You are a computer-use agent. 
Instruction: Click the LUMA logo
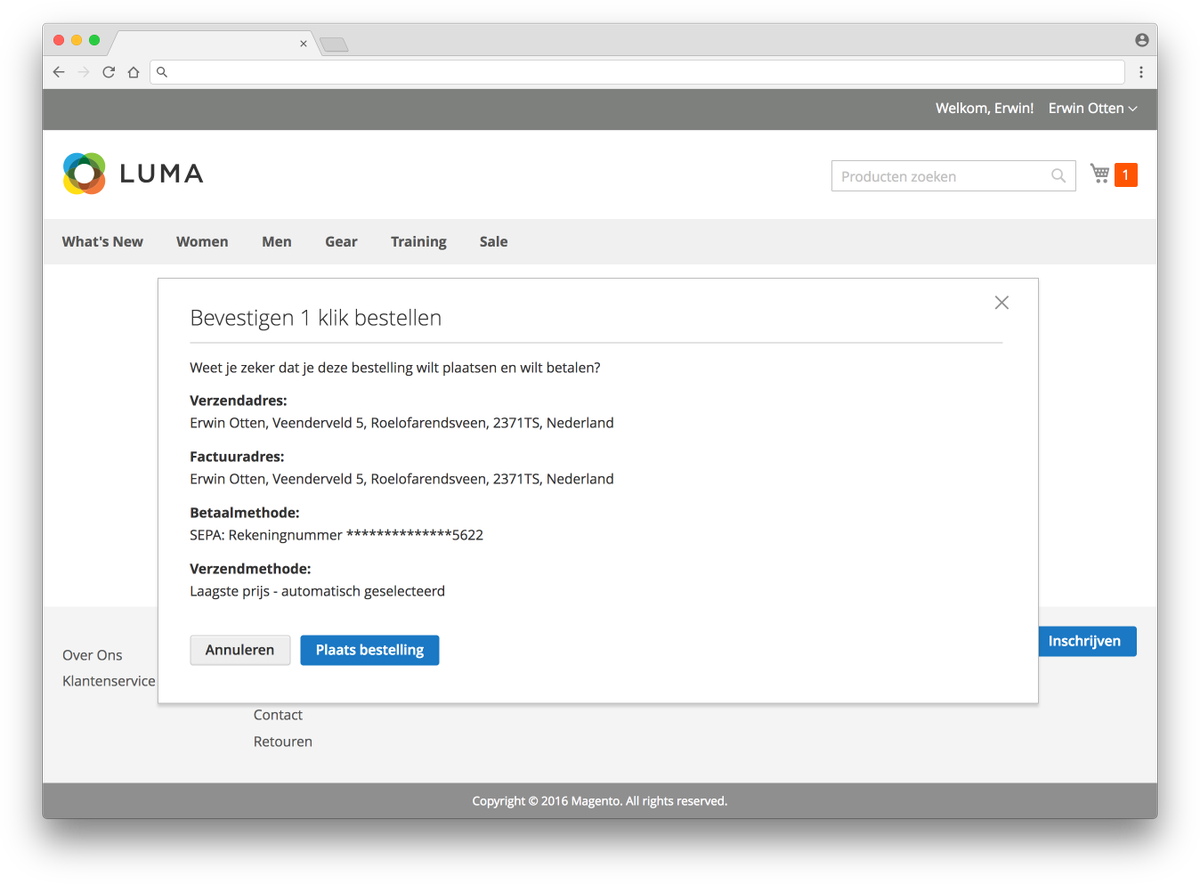[133, 174]
